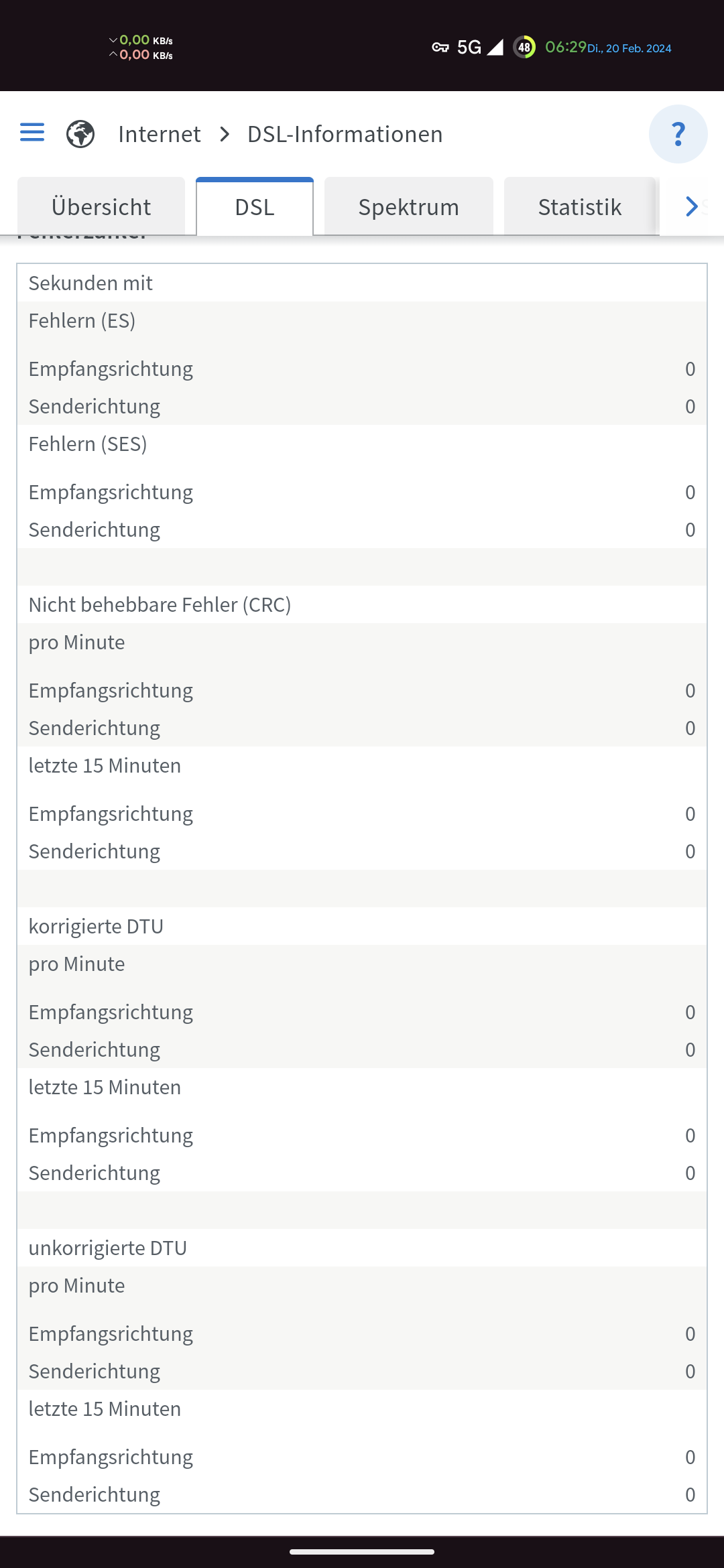Open help with the question mark button

point(678,134)
